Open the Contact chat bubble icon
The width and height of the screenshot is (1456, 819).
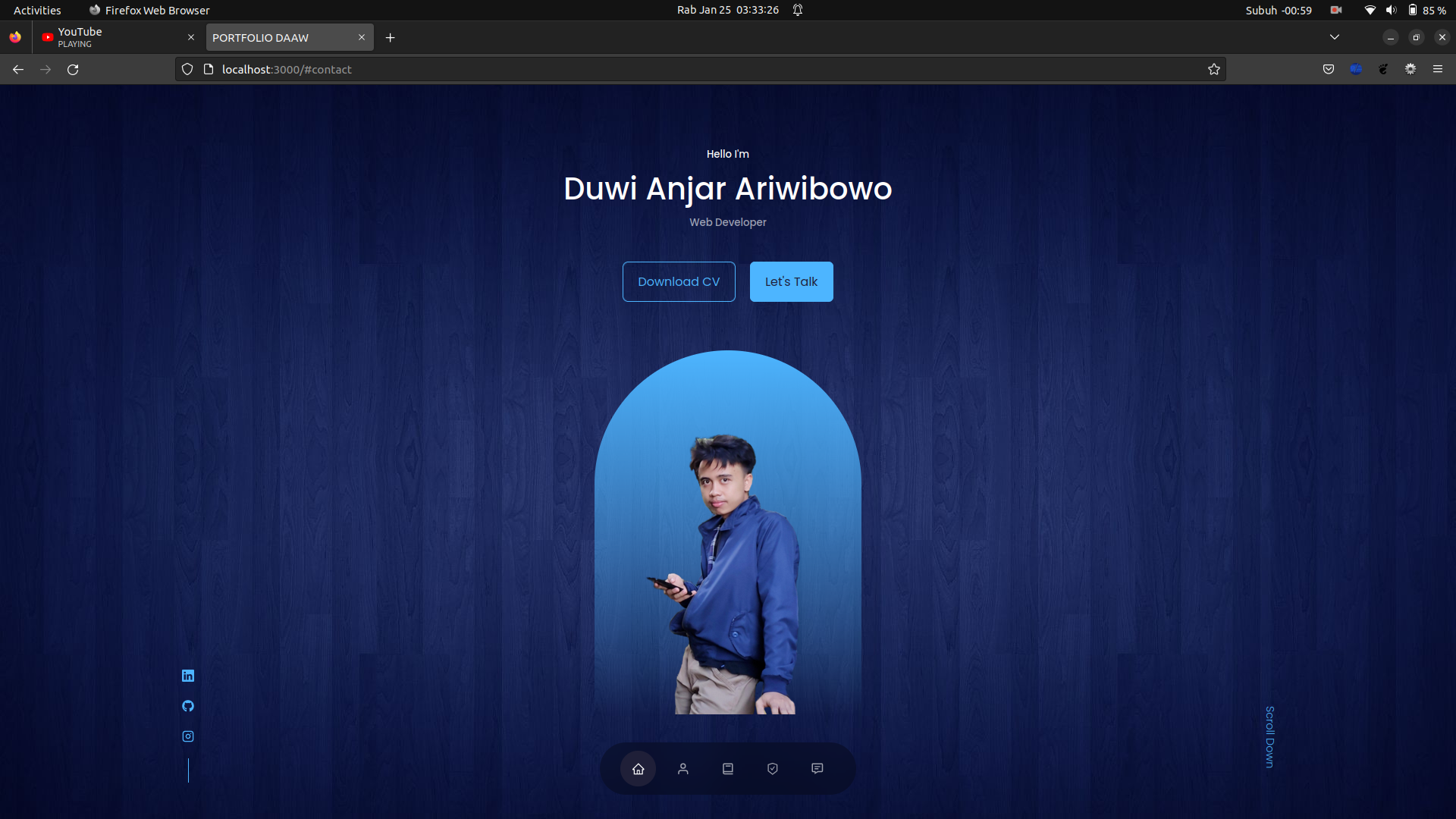pos(817,768)
